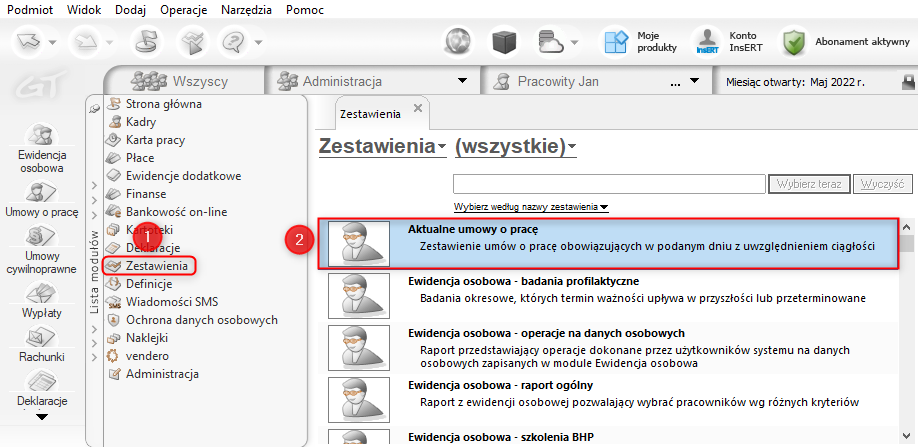Click the flag toolbar icon

tap(146, 42)
